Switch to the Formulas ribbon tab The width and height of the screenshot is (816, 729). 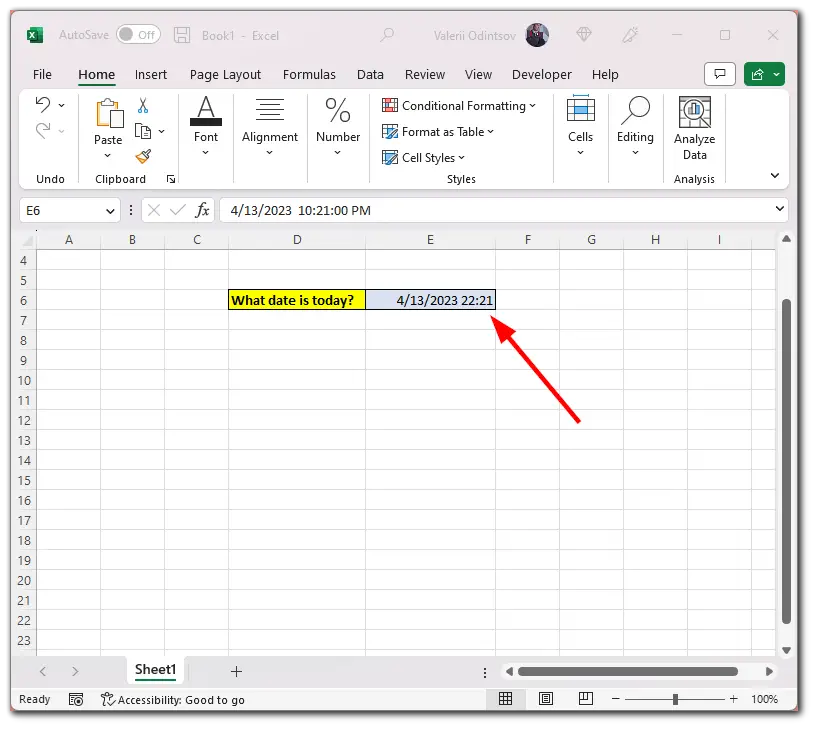[309, 74]
